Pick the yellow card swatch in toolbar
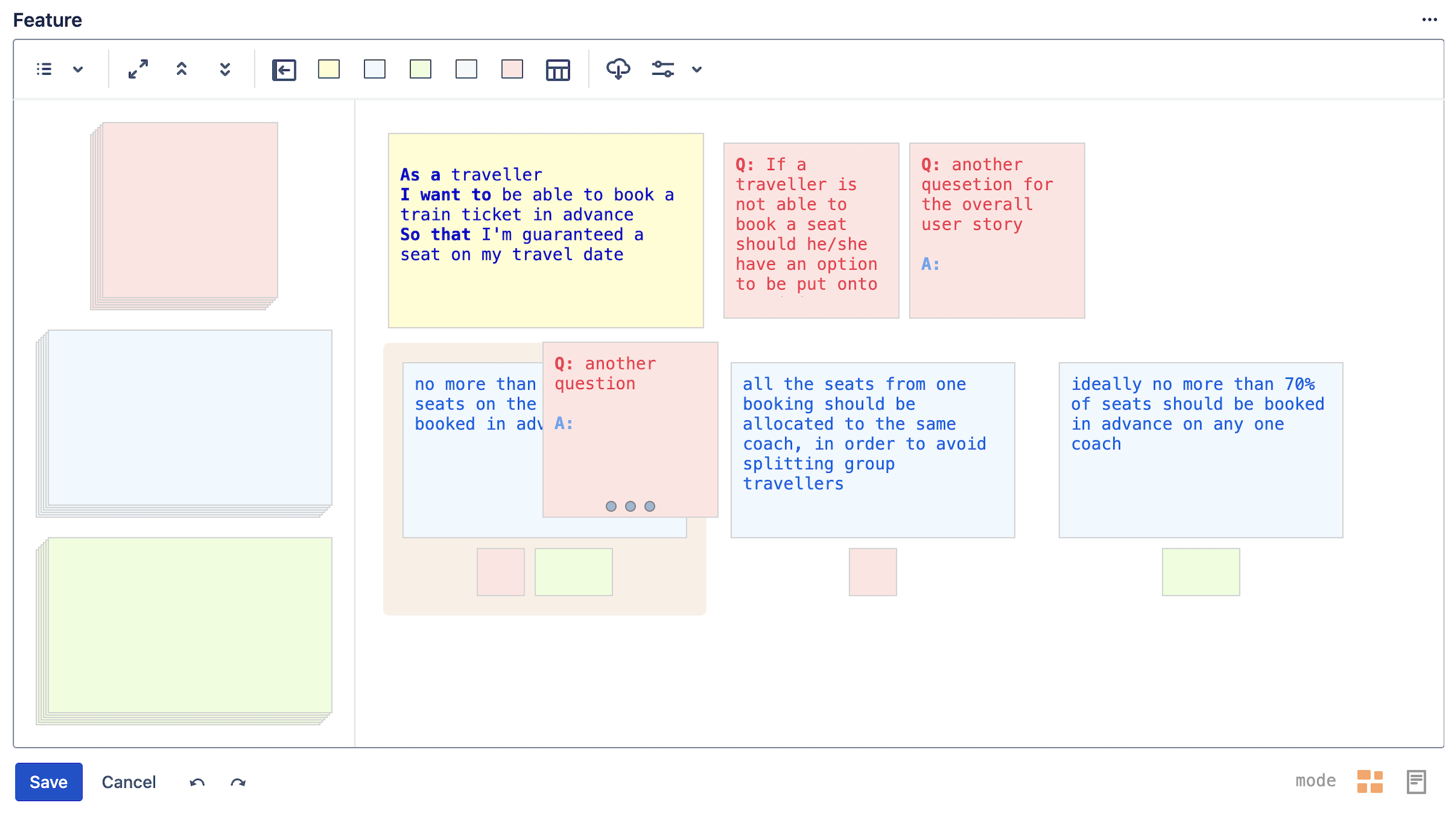 pyautogui.click(x=329, y=69)
